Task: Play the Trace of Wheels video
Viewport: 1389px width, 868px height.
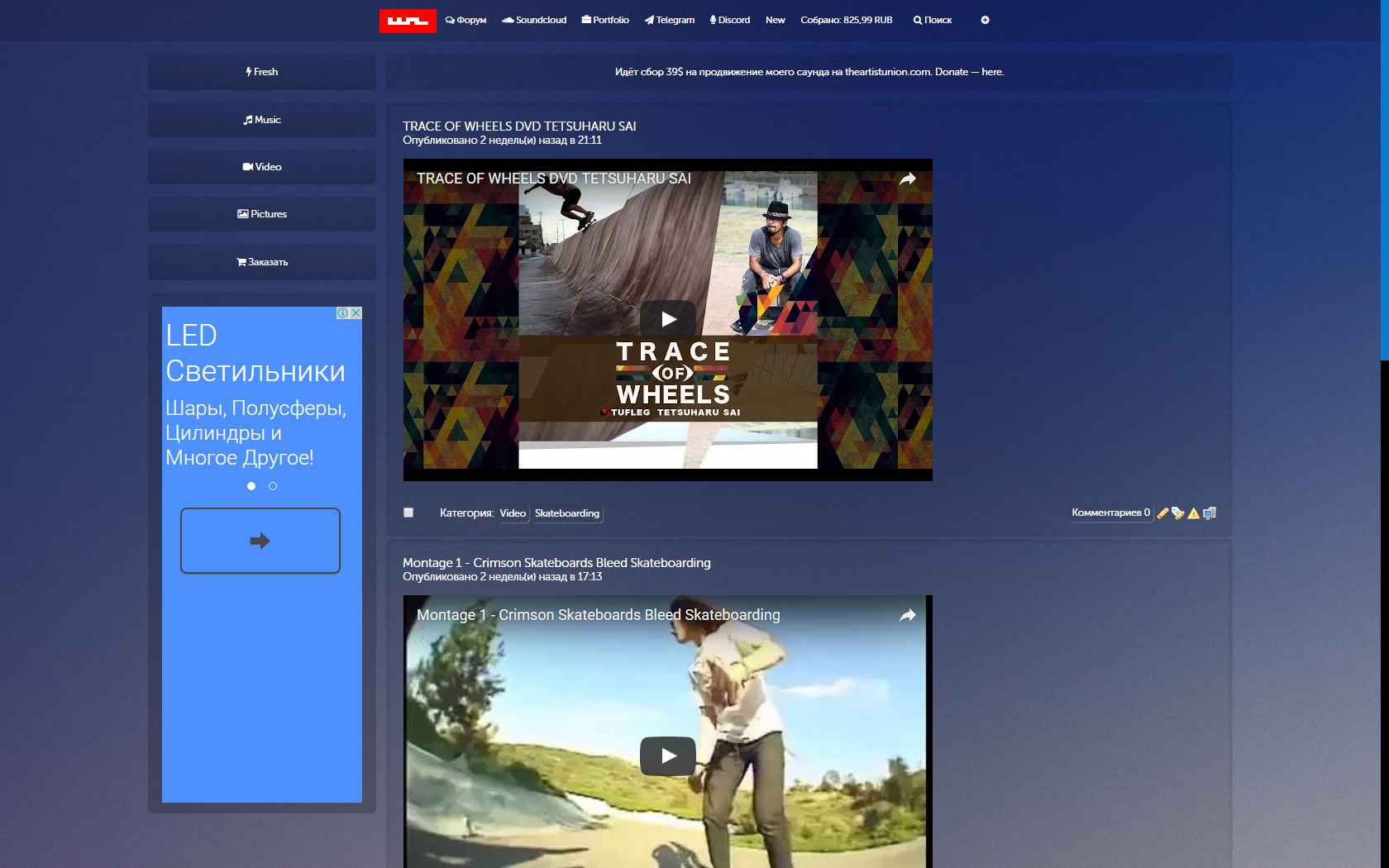Action: coord(668,319)
